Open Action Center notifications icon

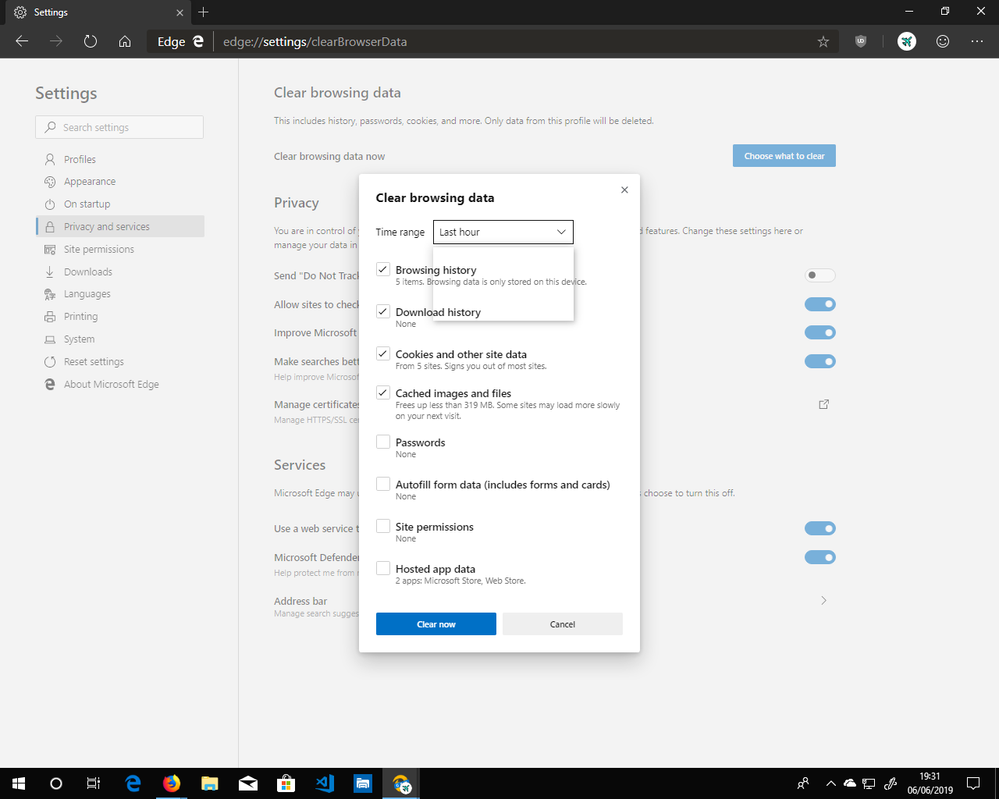click(973, 783)
